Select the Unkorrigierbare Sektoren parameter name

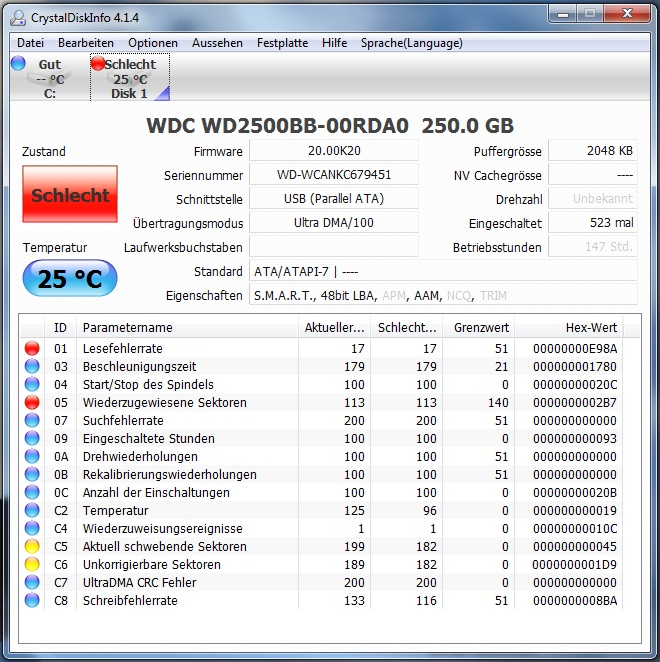(152, 564)
